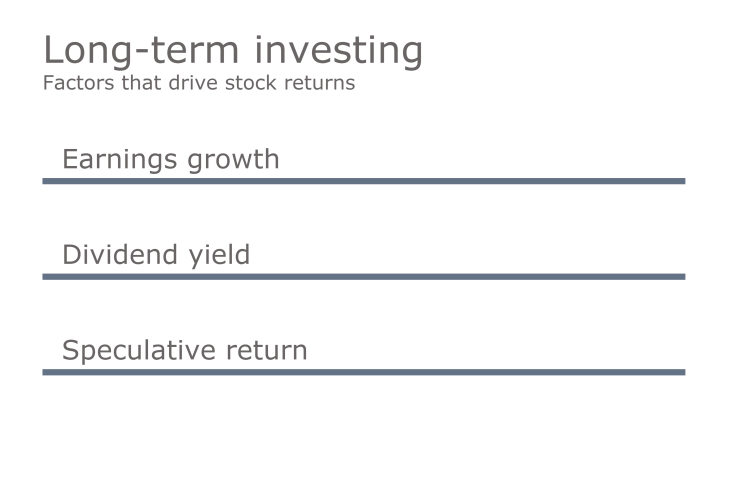Click the word 'yield'
Viewport: 740px width, 482px height.
point(219,256)
